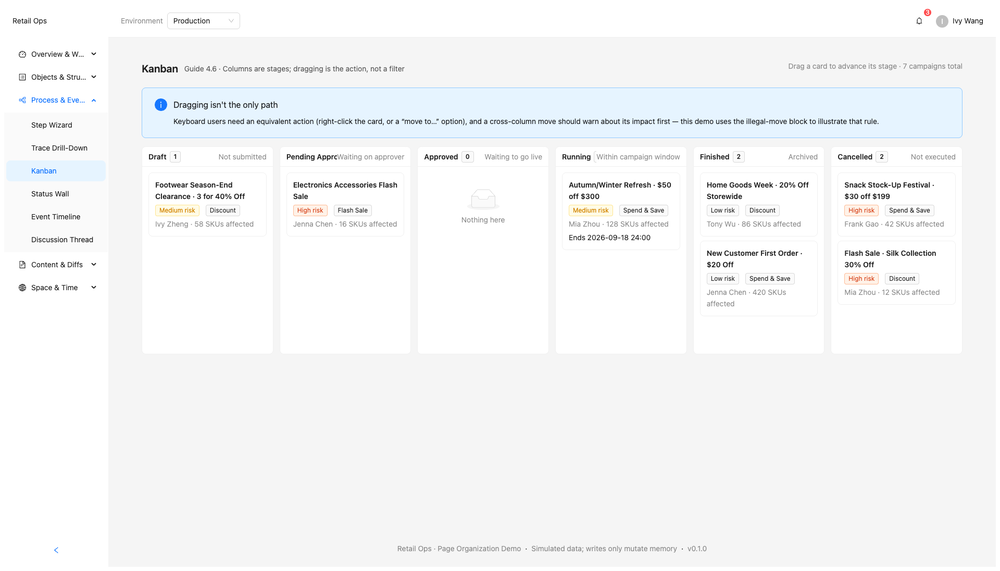Click the Running column header

point(621,157)
